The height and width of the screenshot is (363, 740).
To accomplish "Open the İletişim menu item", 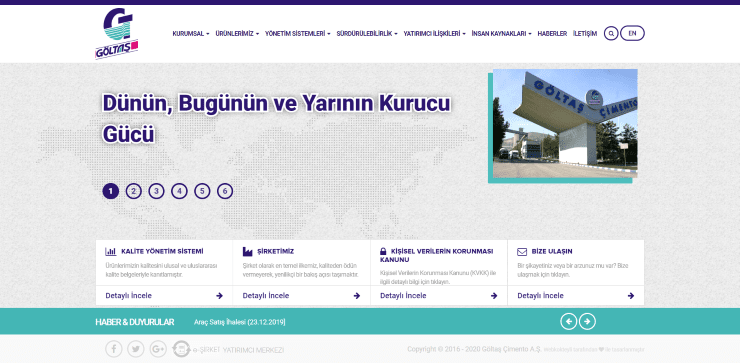I will [585, 34].
